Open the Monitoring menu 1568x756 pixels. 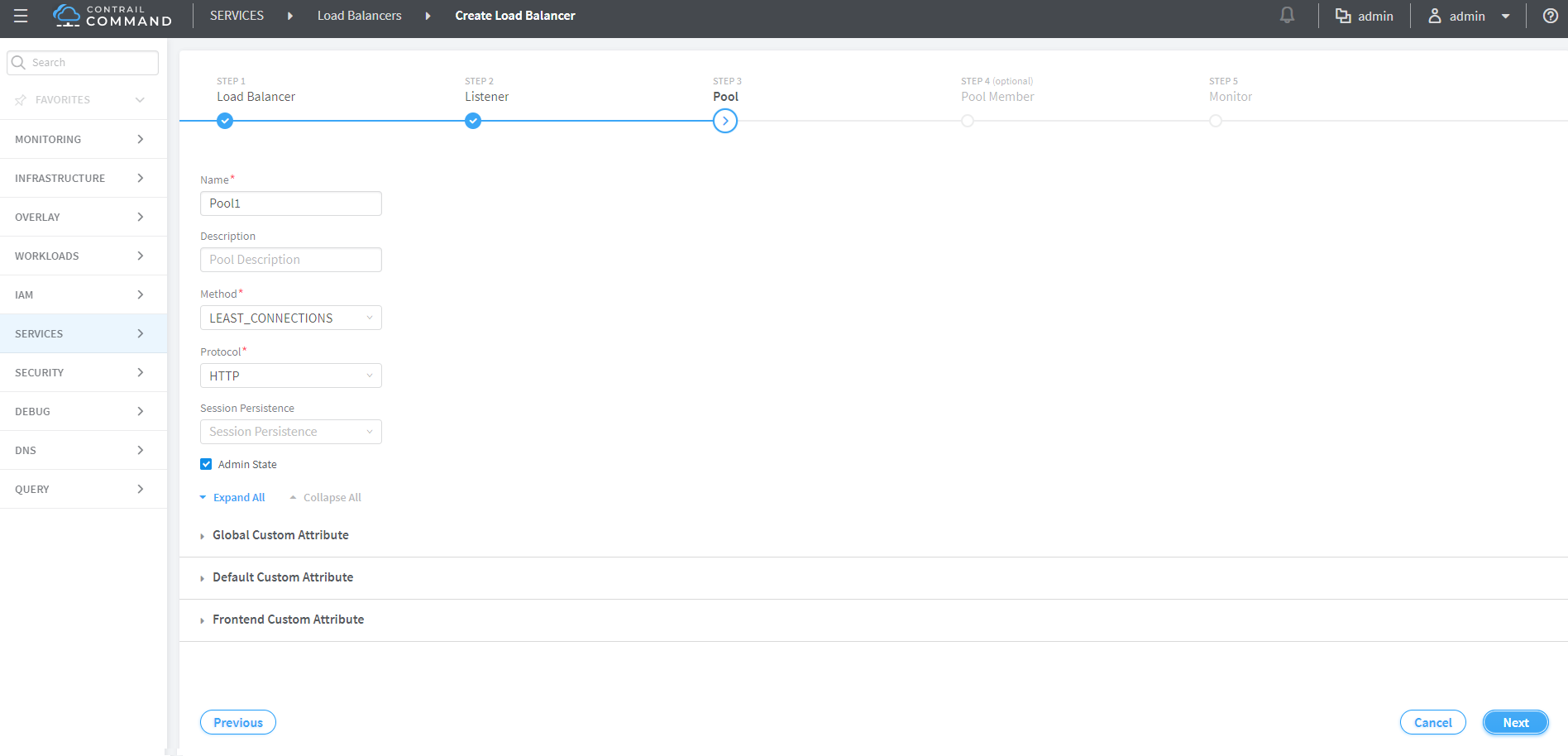[x=84, y=139]
